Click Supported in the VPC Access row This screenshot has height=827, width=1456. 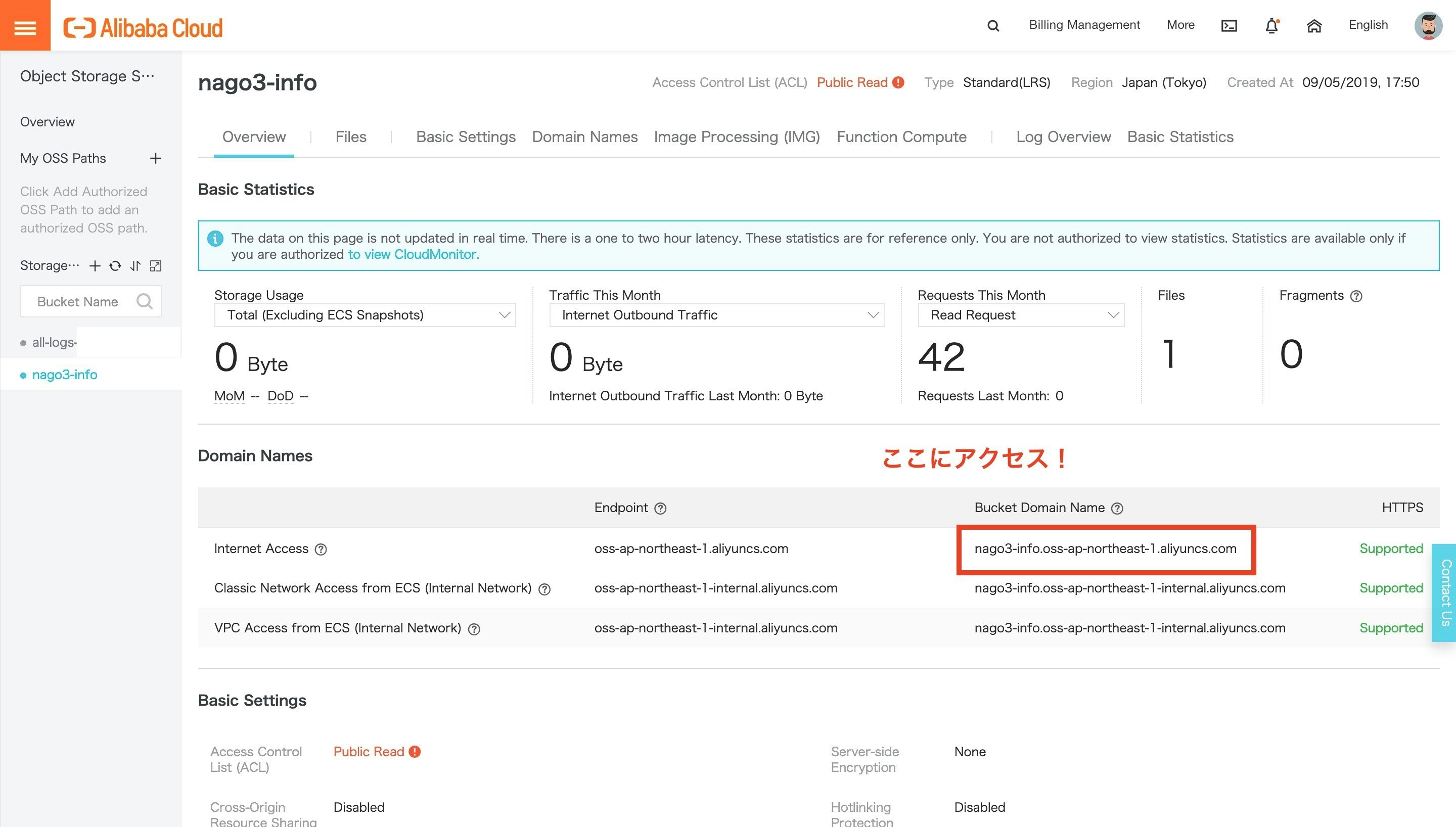tap(1391, 628)
